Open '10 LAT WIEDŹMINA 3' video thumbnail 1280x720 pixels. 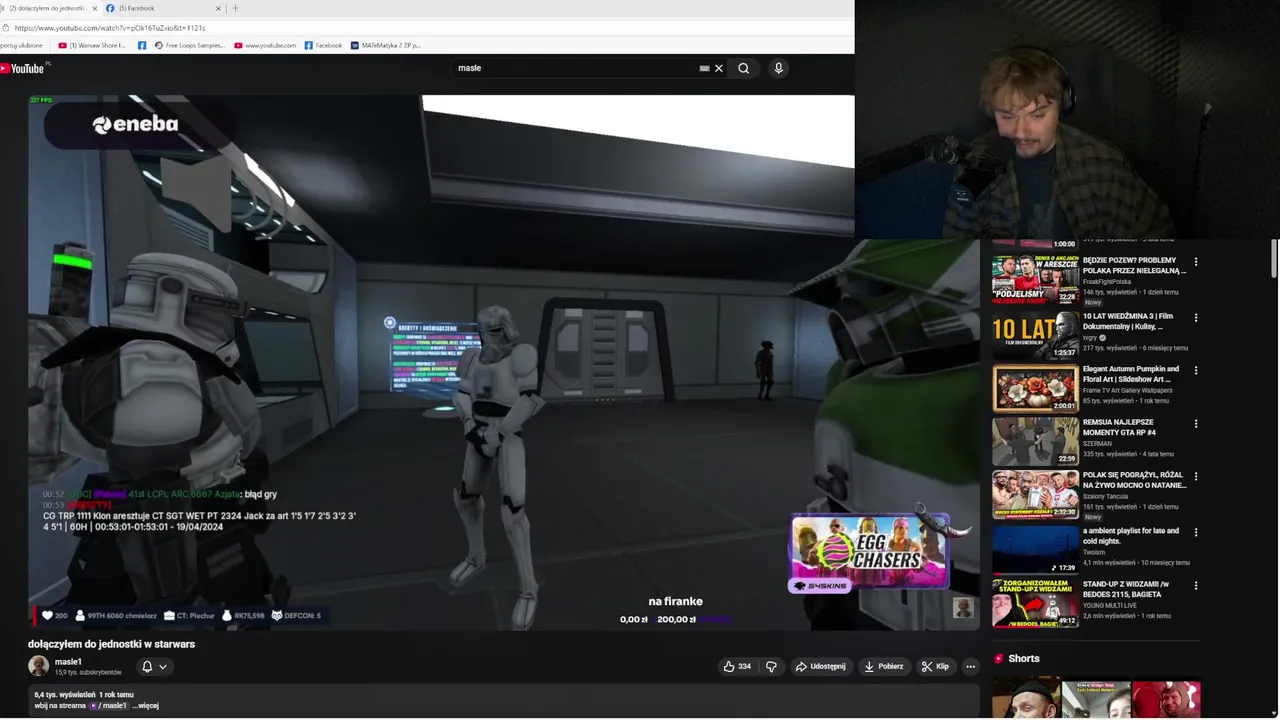(1035, 335)
